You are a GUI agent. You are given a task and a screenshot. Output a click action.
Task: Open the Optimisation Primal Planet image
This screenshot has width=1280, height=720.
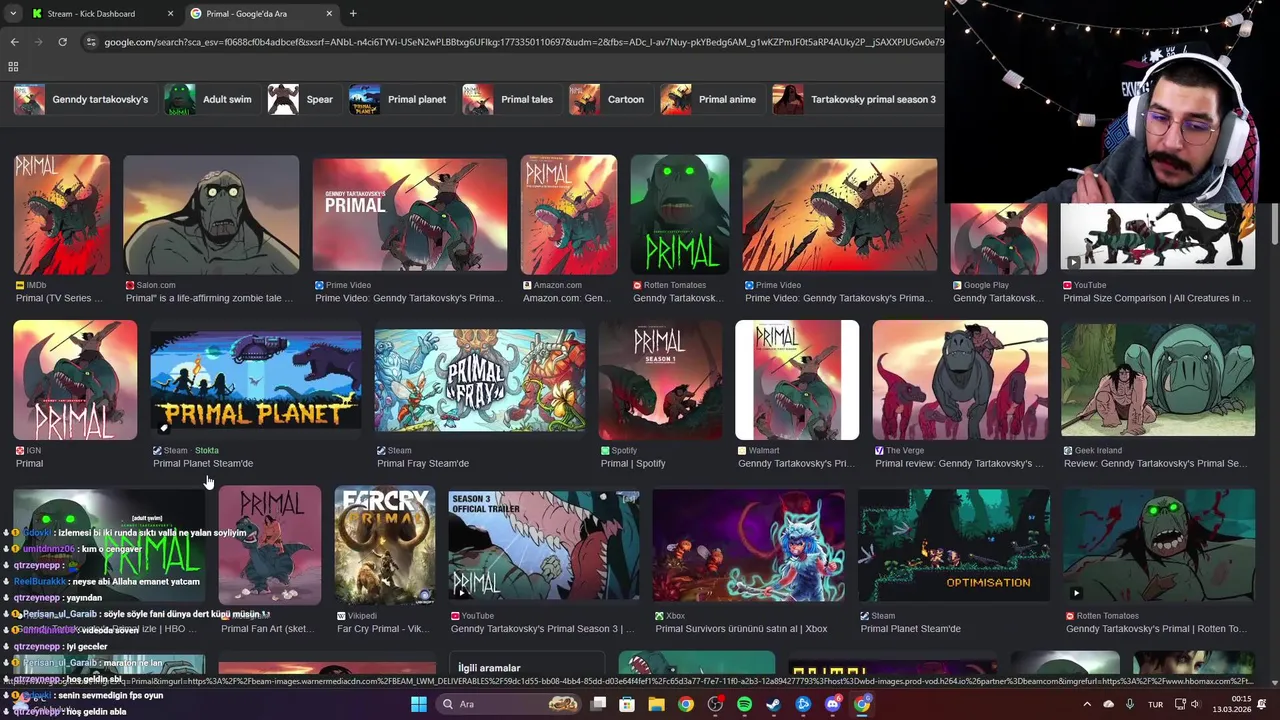pos(954,546)
